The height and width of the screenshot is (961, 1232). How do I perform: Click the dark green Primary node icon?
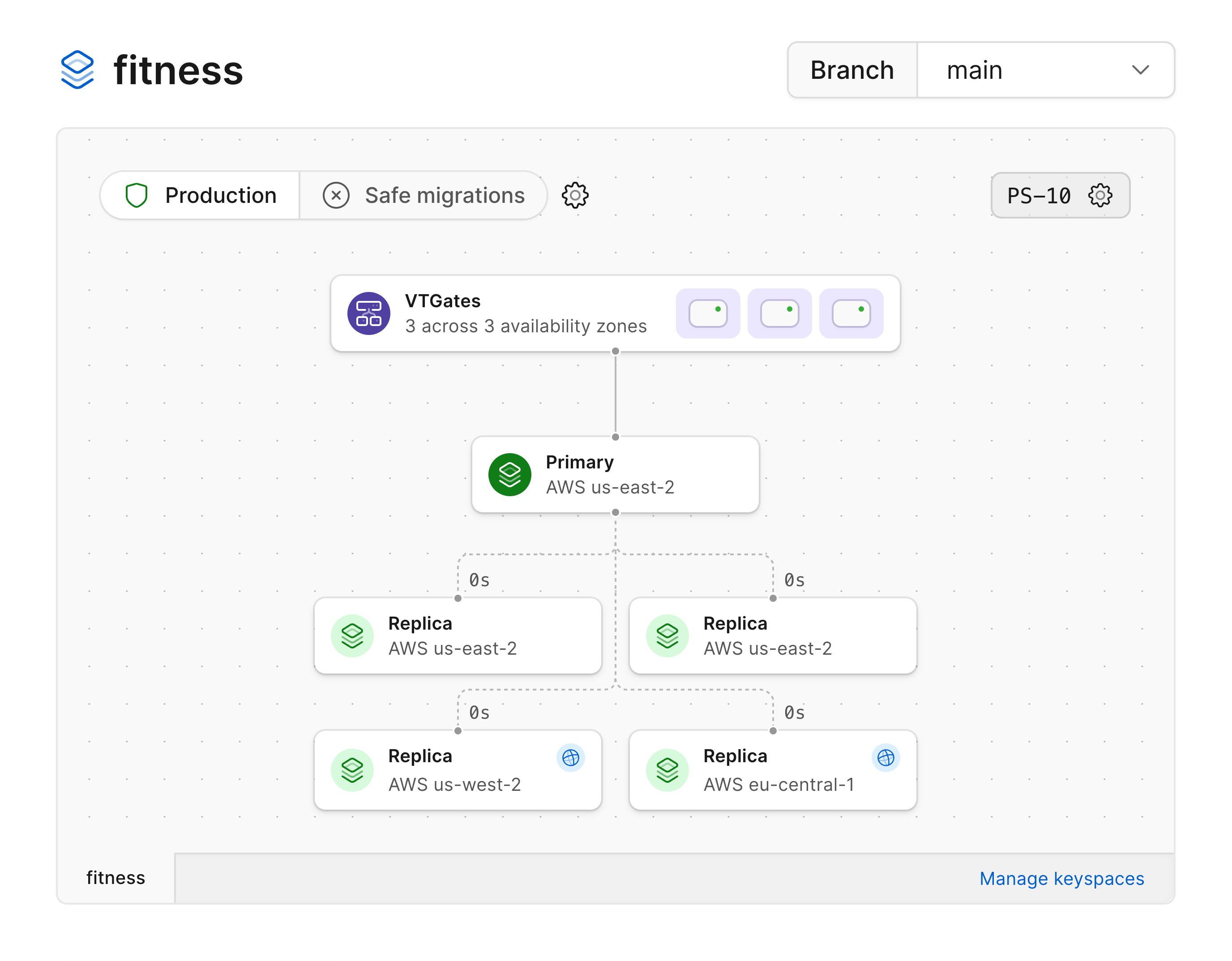(x=509, y=475)
